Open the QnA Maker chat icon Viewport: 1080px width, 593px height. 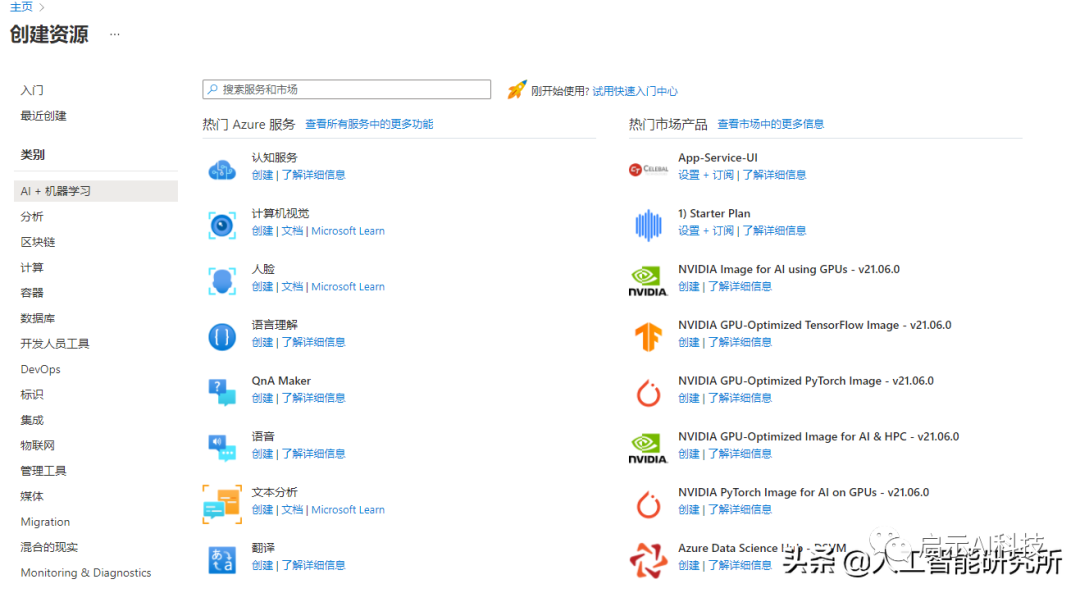click(222, 392)
